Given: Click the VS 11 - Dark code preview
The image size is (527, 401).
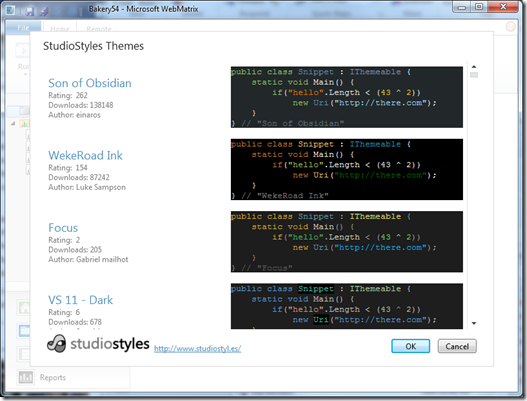Looking at the screenshot, I should (x=347, y=306).
